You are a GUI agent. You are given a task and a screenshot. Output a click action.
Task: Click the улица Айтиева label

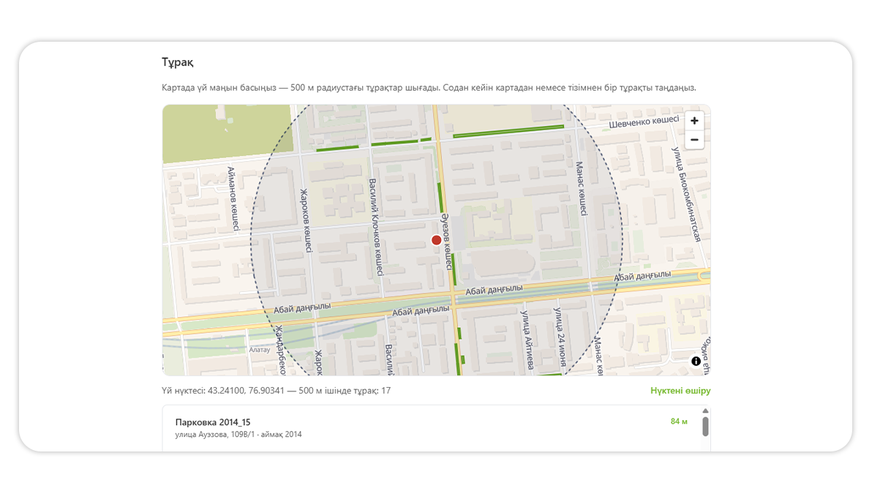pyautogui.click(x=526, y=339)
